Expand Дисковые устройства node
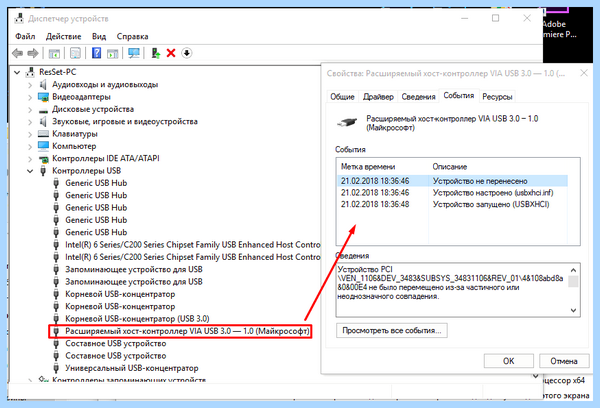600x408 pixels. (30, 109)
